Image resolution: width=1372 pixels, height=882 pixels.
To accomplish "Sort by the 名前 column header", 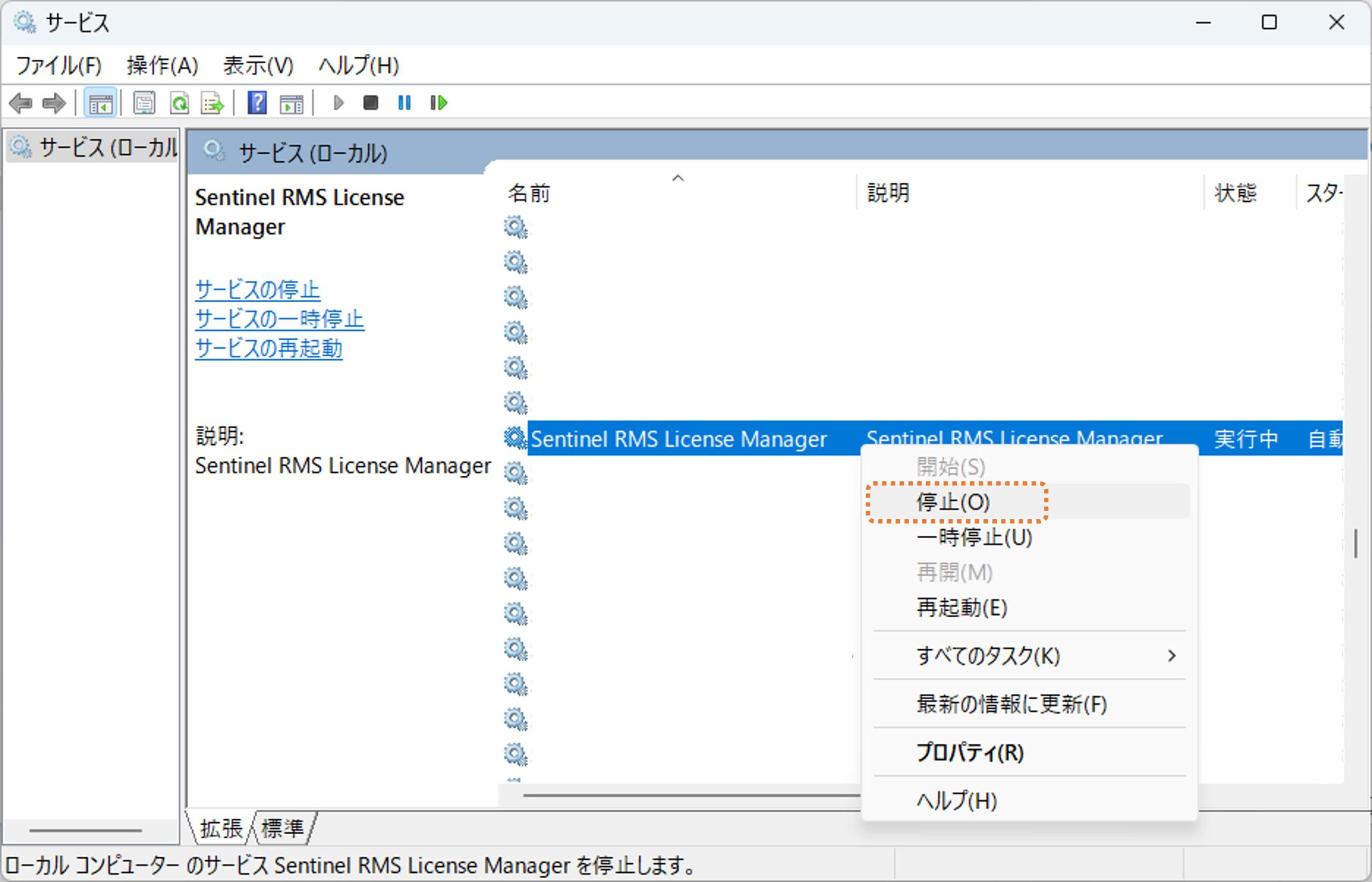I will coord(678,193).
